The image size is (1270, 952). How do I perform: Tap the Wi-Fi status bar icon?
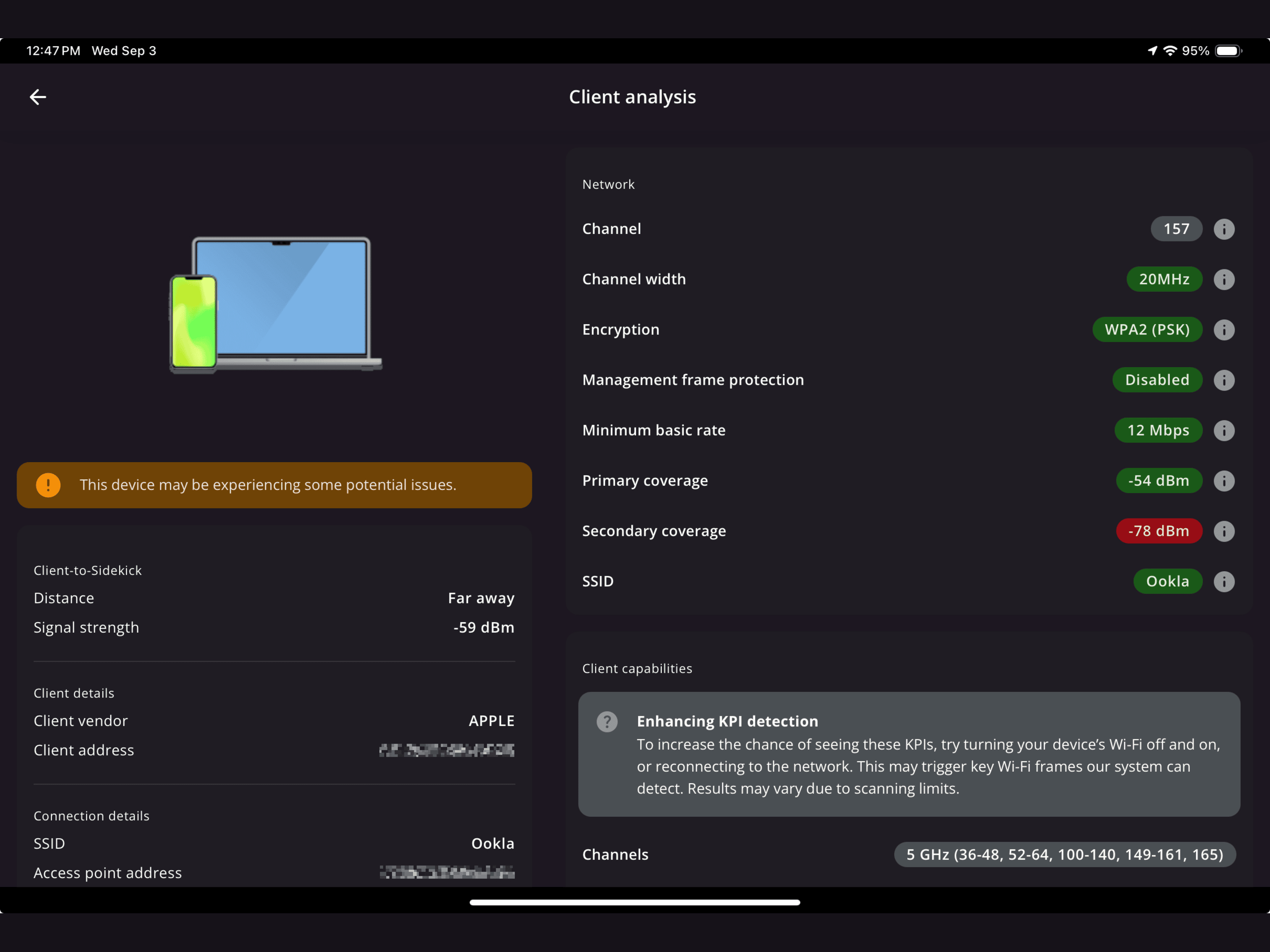[x=1169, y=50]
